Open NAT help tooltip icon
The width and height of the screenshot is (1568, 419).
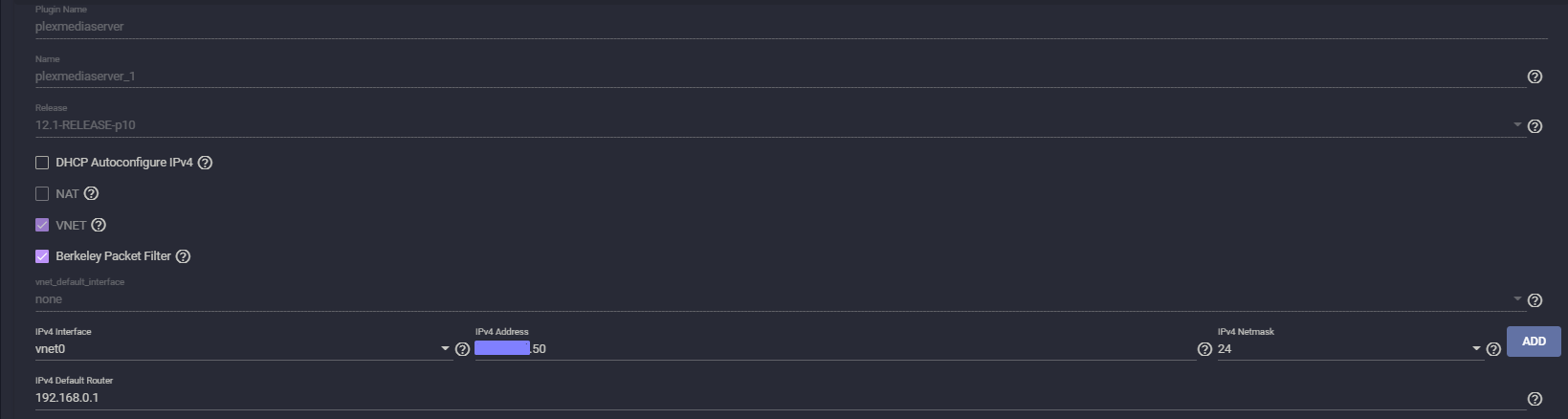click(x=91, y=193)
